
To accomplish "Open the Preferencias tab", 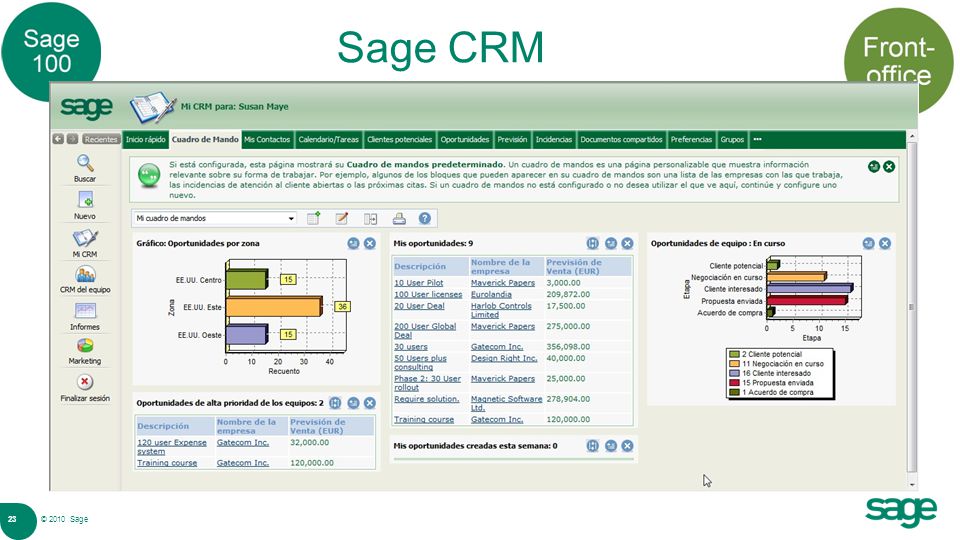I will coord(691,140).
